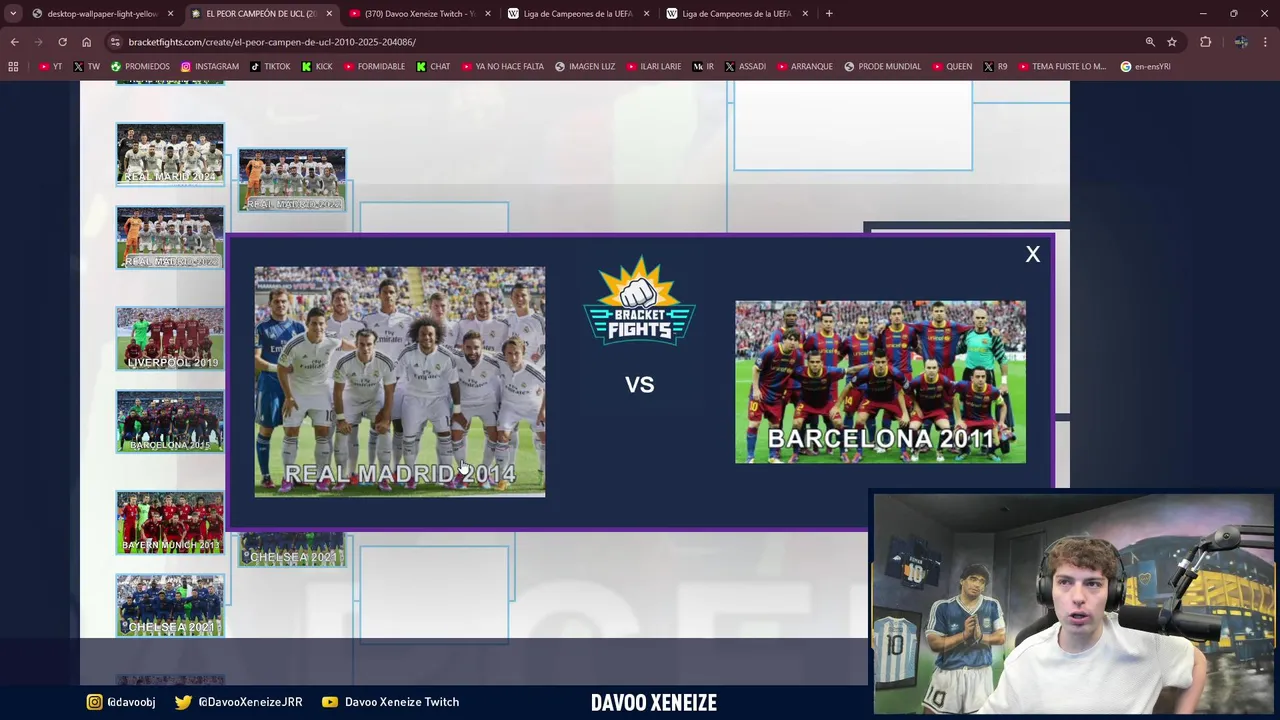Viewport: 1280px width, 720px height.
Task: Open the R9 bookmark
Action: point(995,66)
